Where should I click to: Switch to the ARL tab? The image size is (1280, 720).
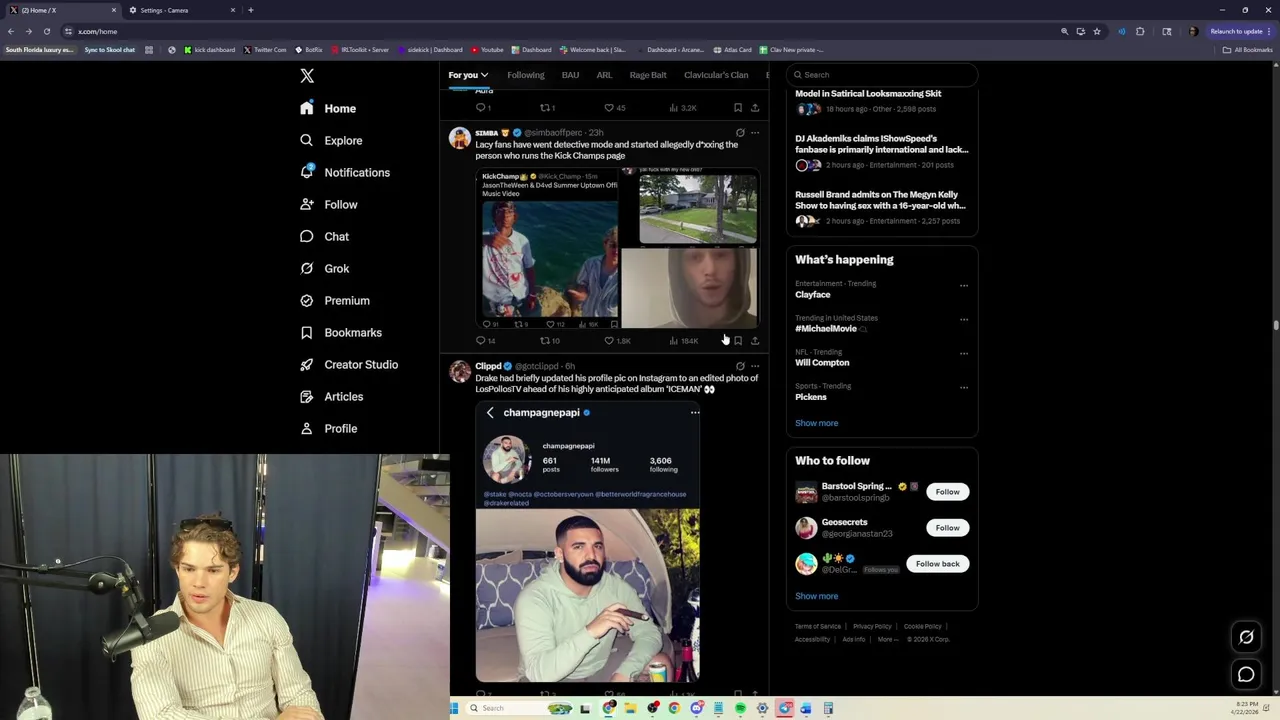604,75
